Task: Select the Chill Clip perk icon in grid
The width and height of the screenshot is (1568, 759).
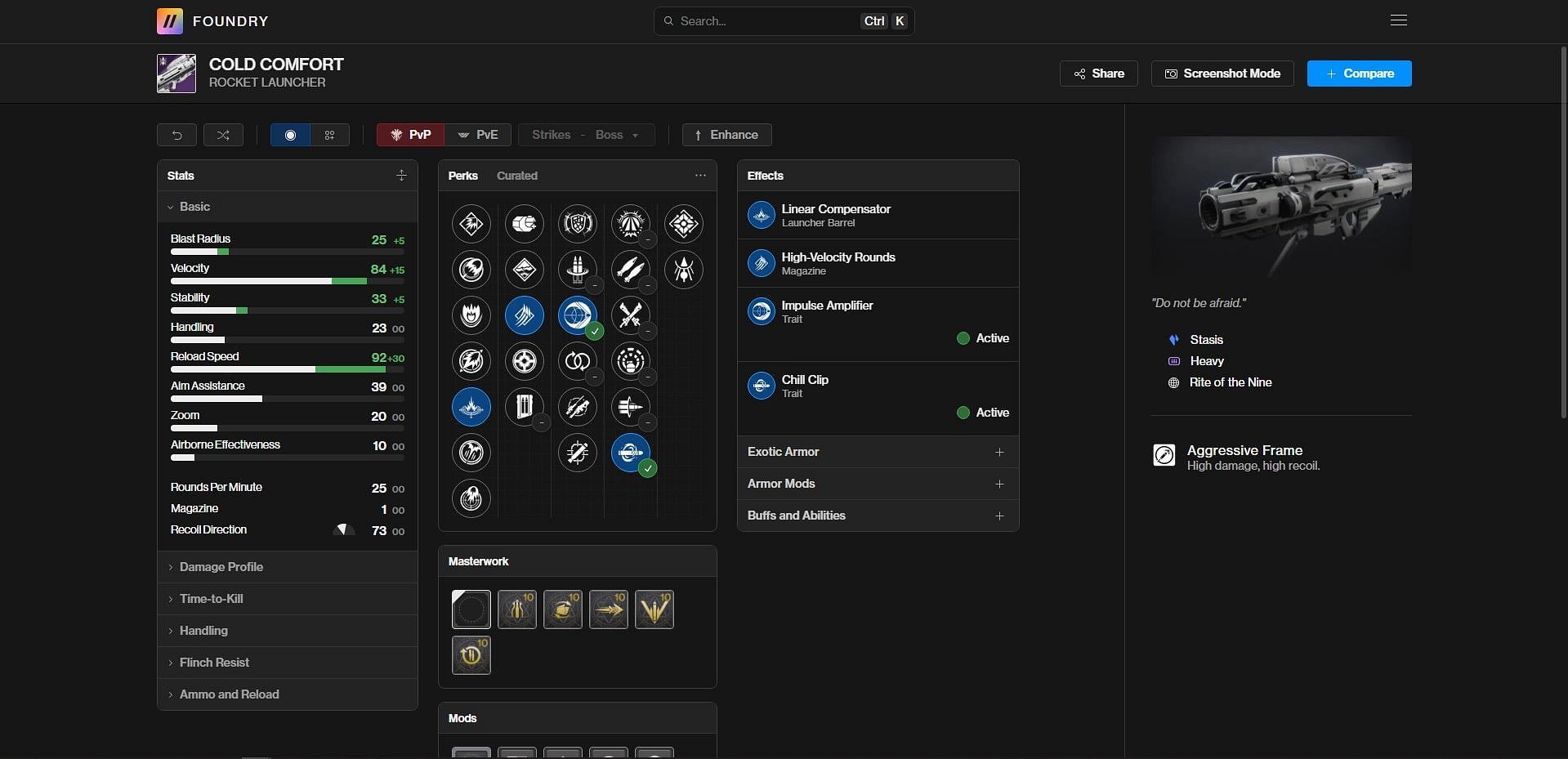Action: [630, 453]
